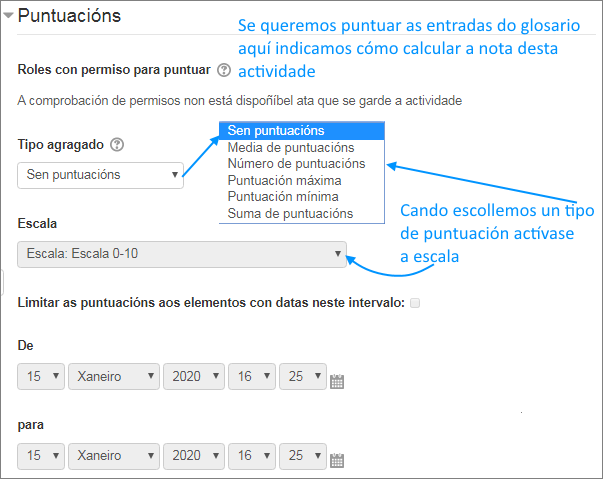Click the Limitar as puntuacións label text
The width and height of the screenshot is (603, 479).
point(211,303)
